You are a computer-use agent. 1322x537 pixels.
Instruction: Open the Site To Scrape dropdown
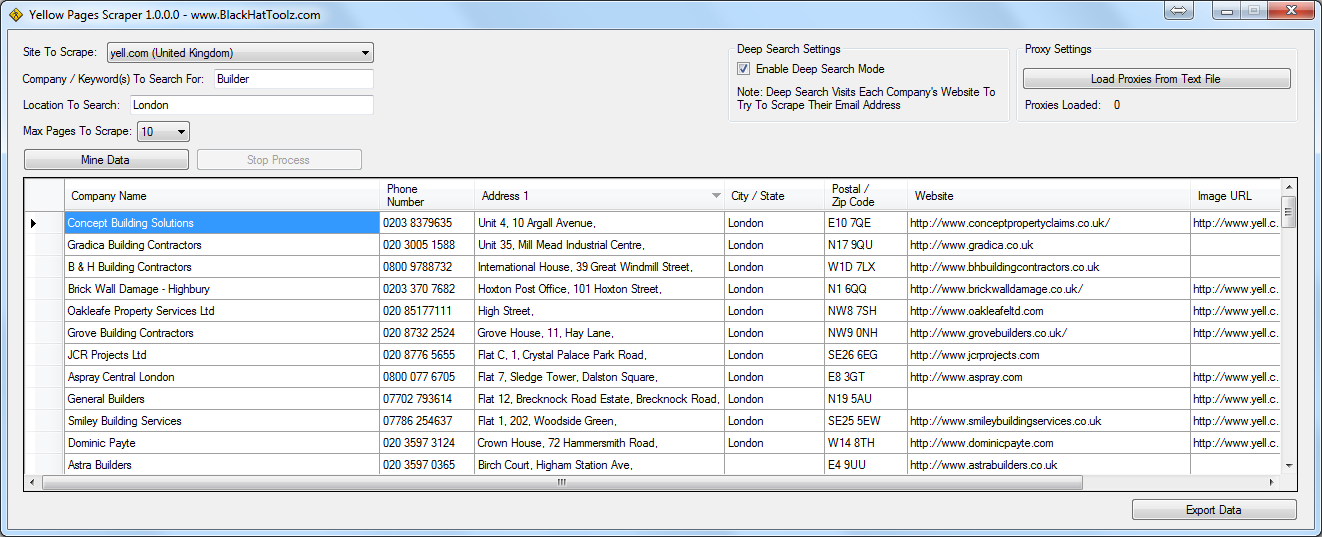point(365,53)
